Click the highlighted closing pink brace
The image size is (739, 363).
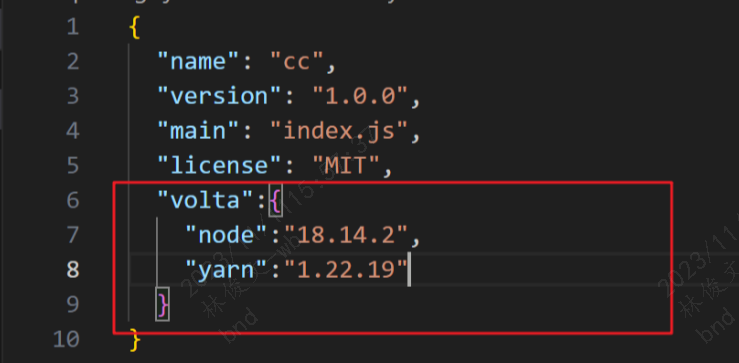pyautogui.click(x=162, y=305)
